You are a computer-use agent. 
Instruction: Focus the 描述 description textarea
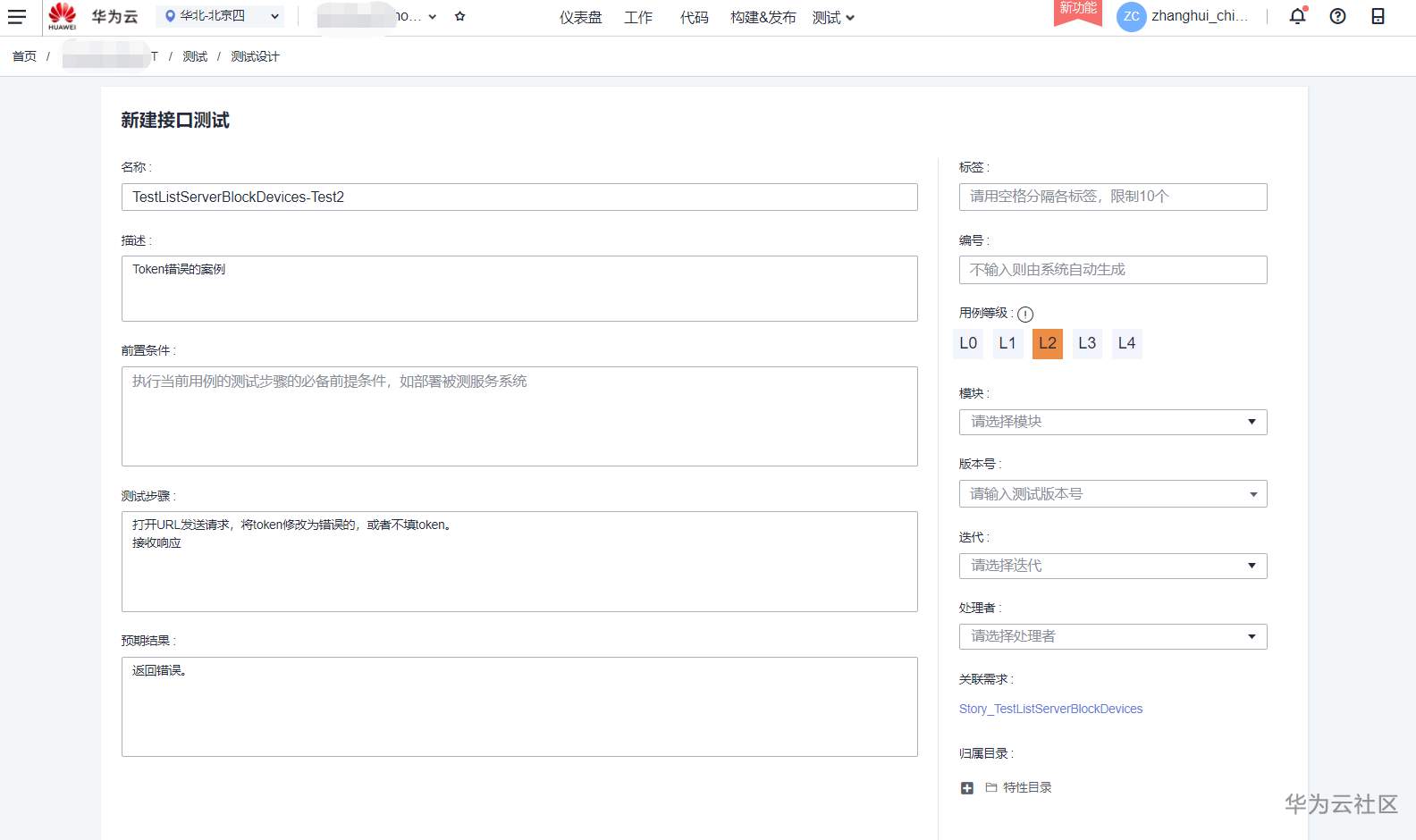519,289
